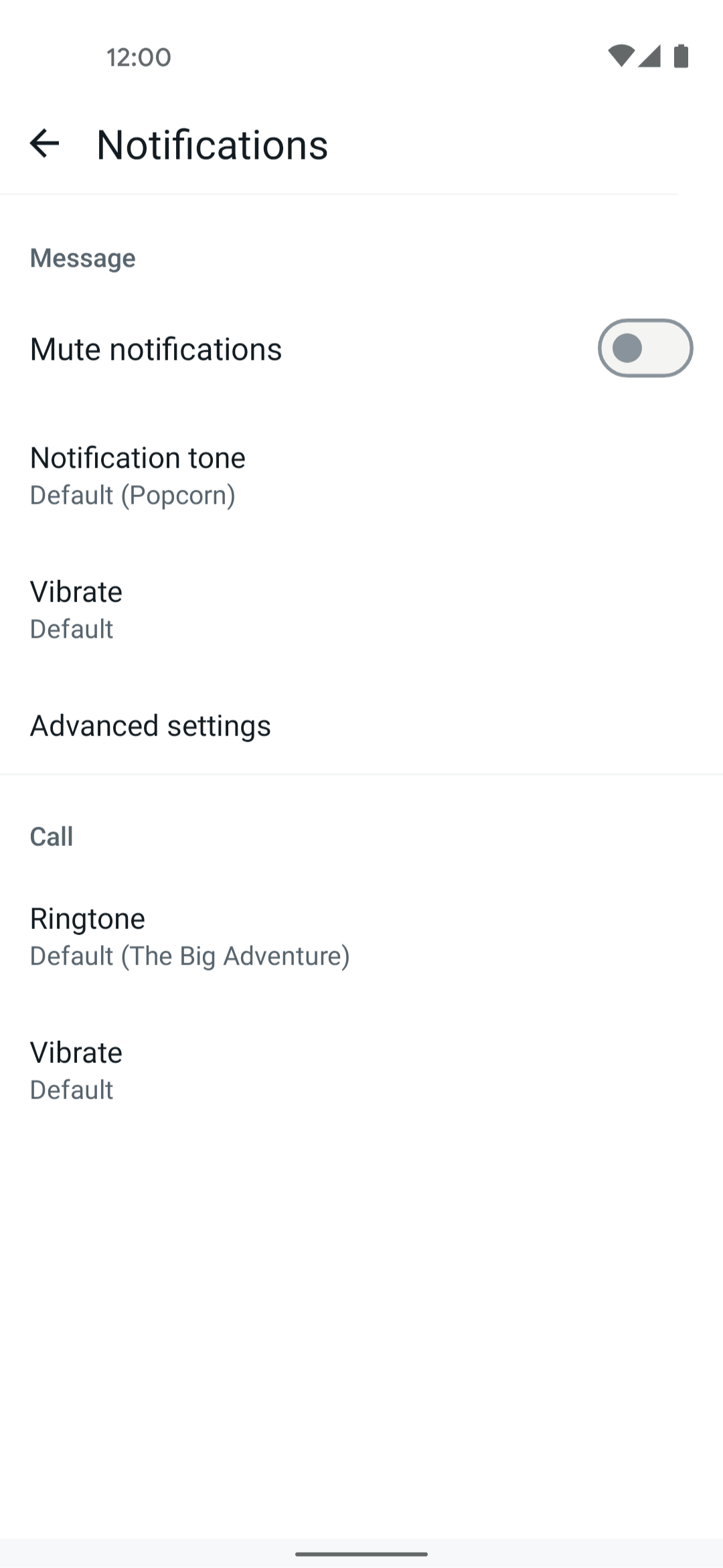This screenshot has height=1568, width=723.
Task: Open Vibrate options under Call
Action: coord(76,1053)
